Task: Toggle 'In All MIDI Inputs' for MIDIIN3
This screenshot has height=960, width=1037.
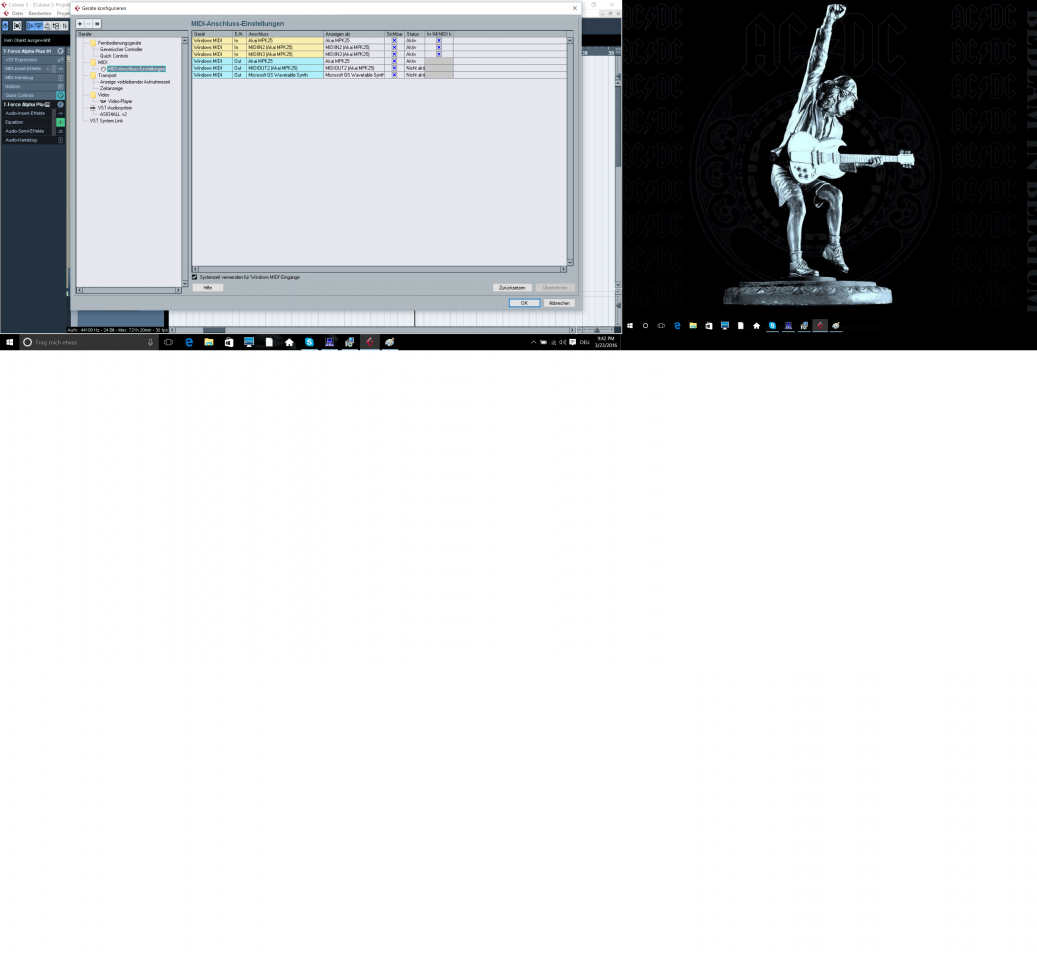Action: point(439,54)
